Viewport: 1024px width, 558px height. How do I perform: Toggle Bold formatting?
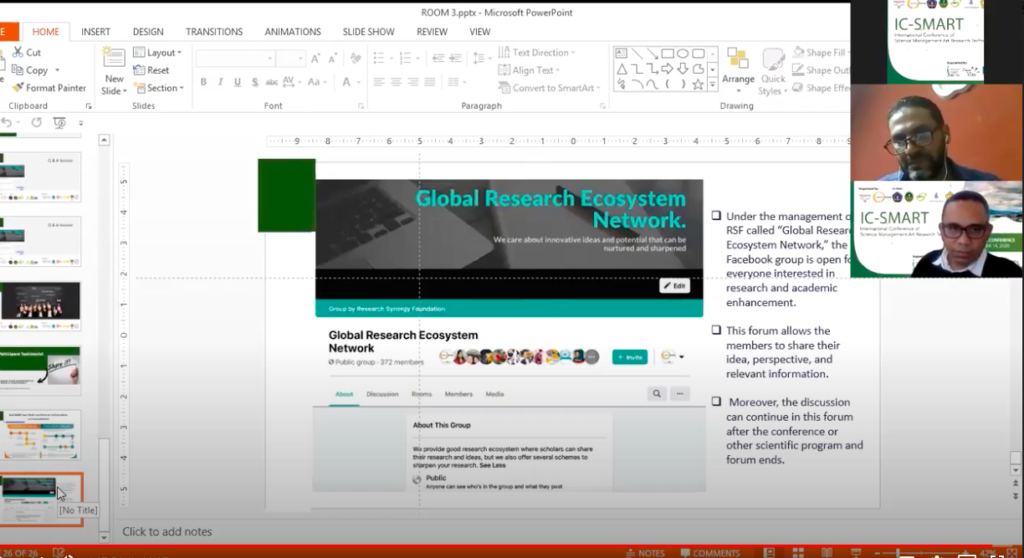click(204, 82)
